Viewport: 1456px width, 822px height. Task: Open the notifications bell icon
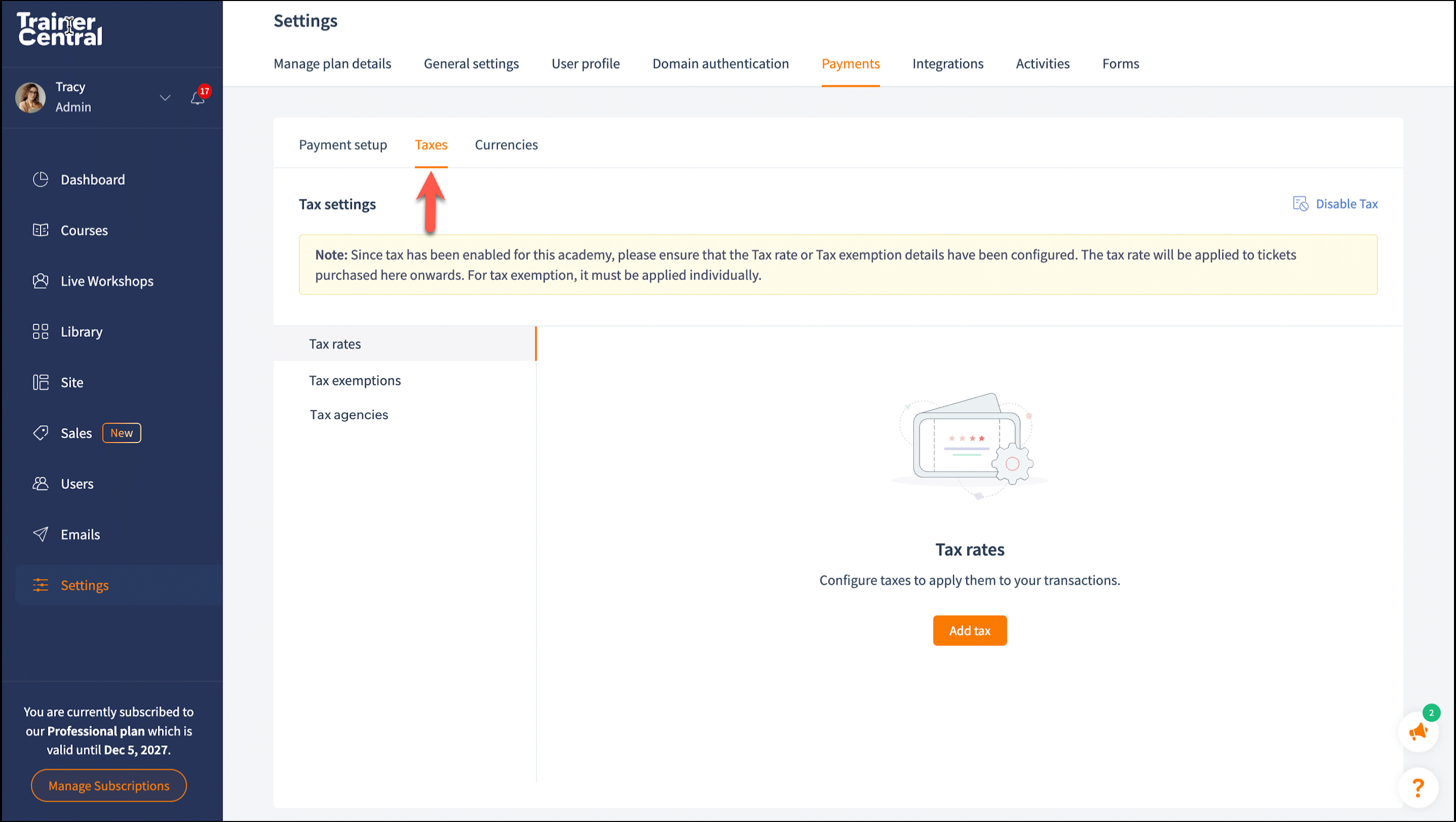[197, 98]
